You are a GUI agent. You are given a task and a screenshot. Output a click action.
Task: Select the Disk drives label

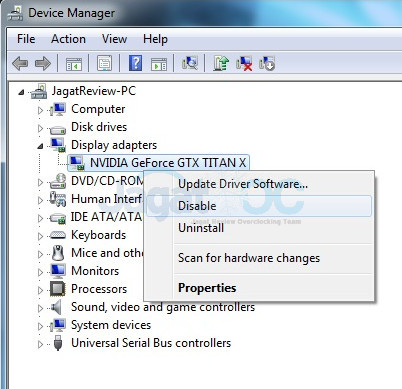click(99, 127)
